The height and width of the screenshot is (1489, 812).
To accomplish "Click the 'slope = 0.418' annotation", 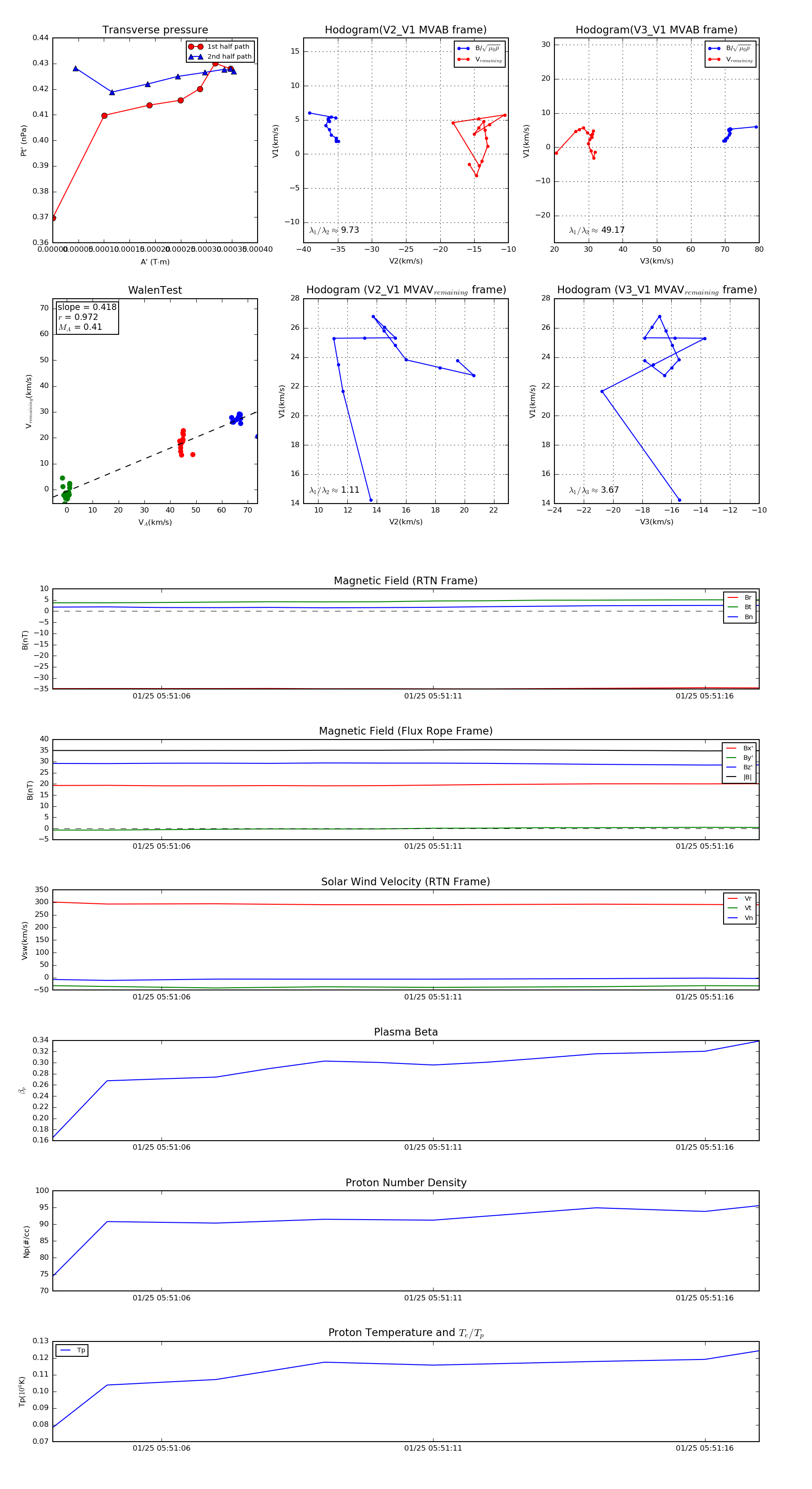I will click(87, 307).
